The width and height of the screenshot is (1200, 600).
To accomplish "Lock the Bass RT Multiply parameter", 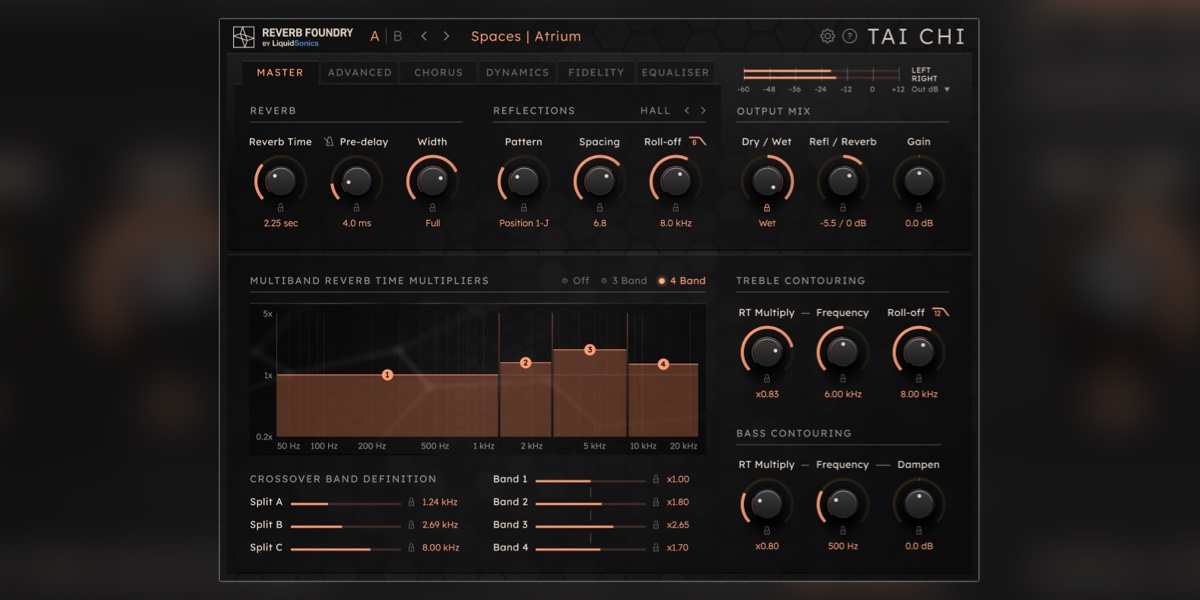I will coord(767,531).
